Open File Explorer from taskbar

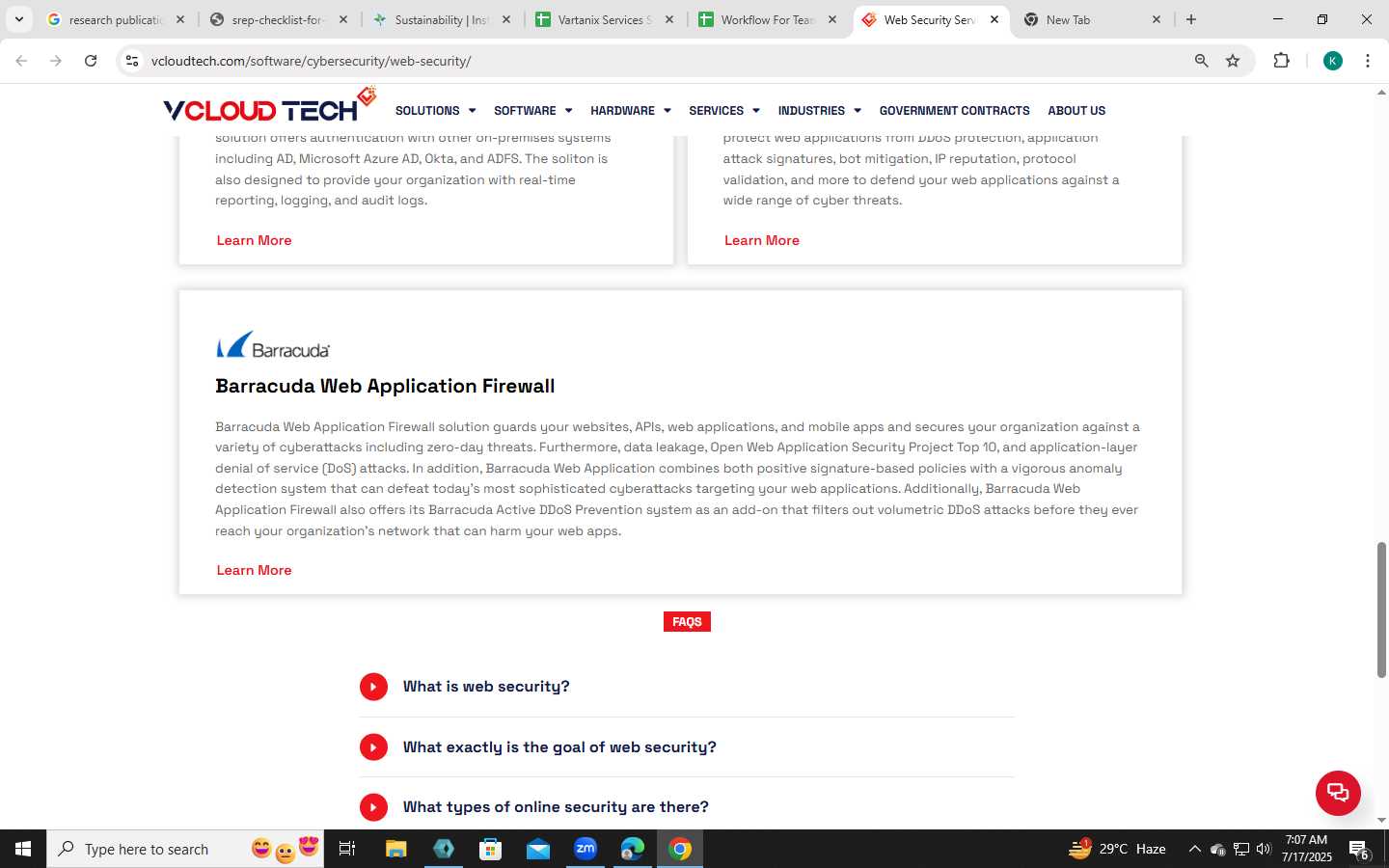395,849
